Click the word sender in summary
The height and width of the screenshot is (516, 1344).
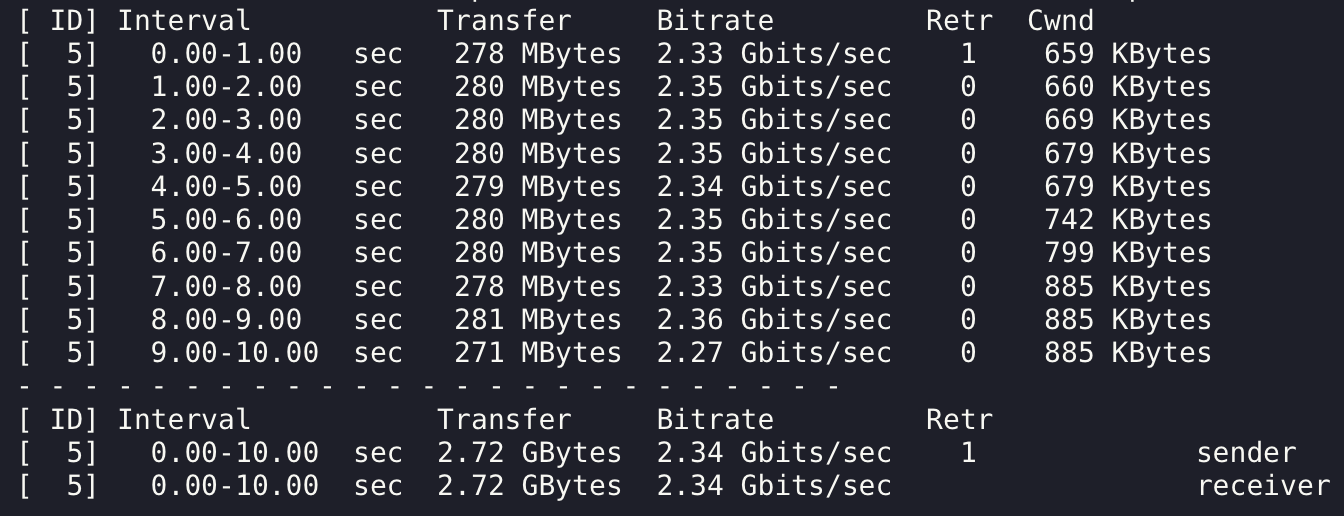1246,453
